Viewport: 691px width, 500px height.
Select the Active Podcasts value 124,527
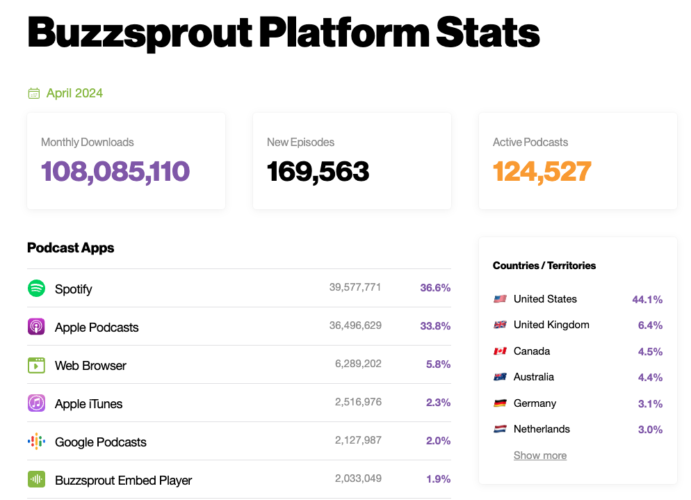pos(542,171)
